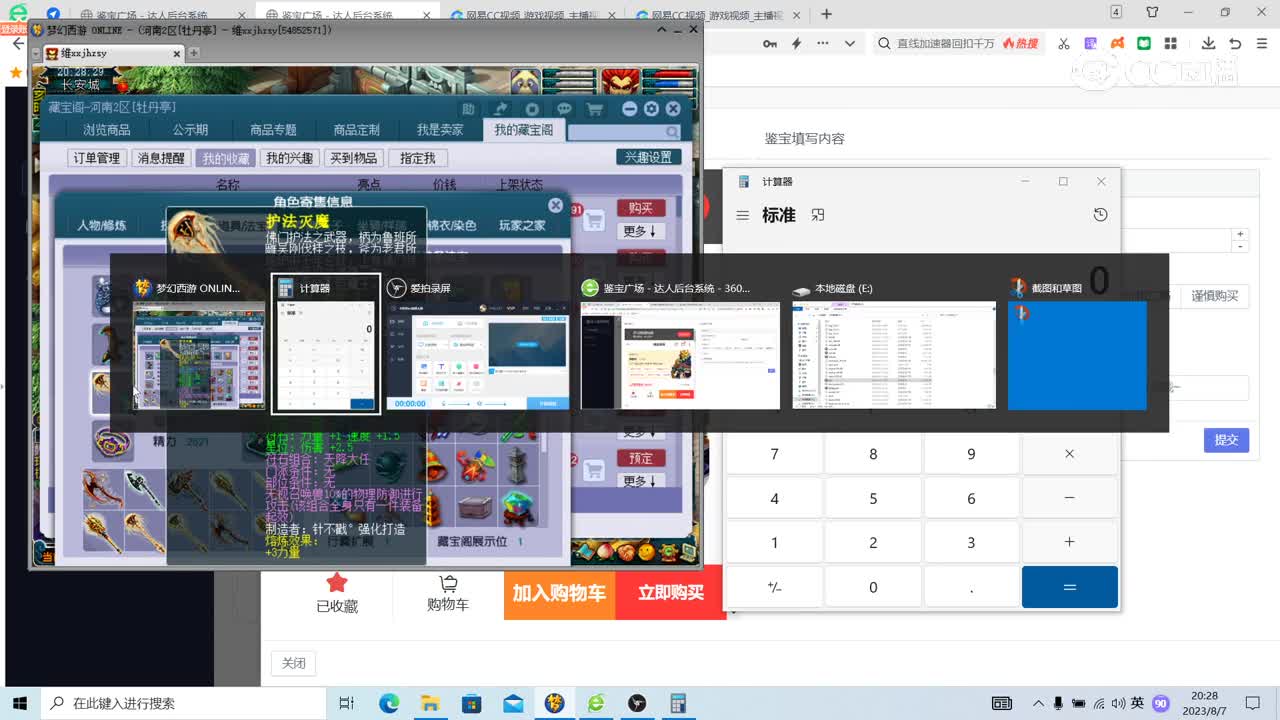This screenshot has height=720, width=1280.
Task: Close the 角色寄售信息 dialog
Action: [555, 205]
